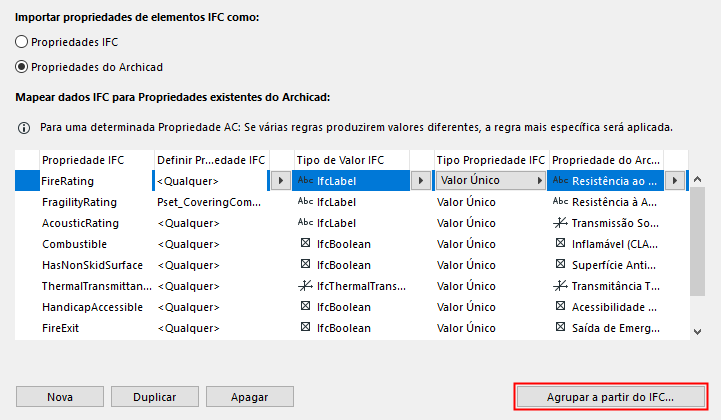Sort by the Propriedade IFC column header
This screenshot has height=420, width=721.
pyautogui.click(x=84, y=160)
